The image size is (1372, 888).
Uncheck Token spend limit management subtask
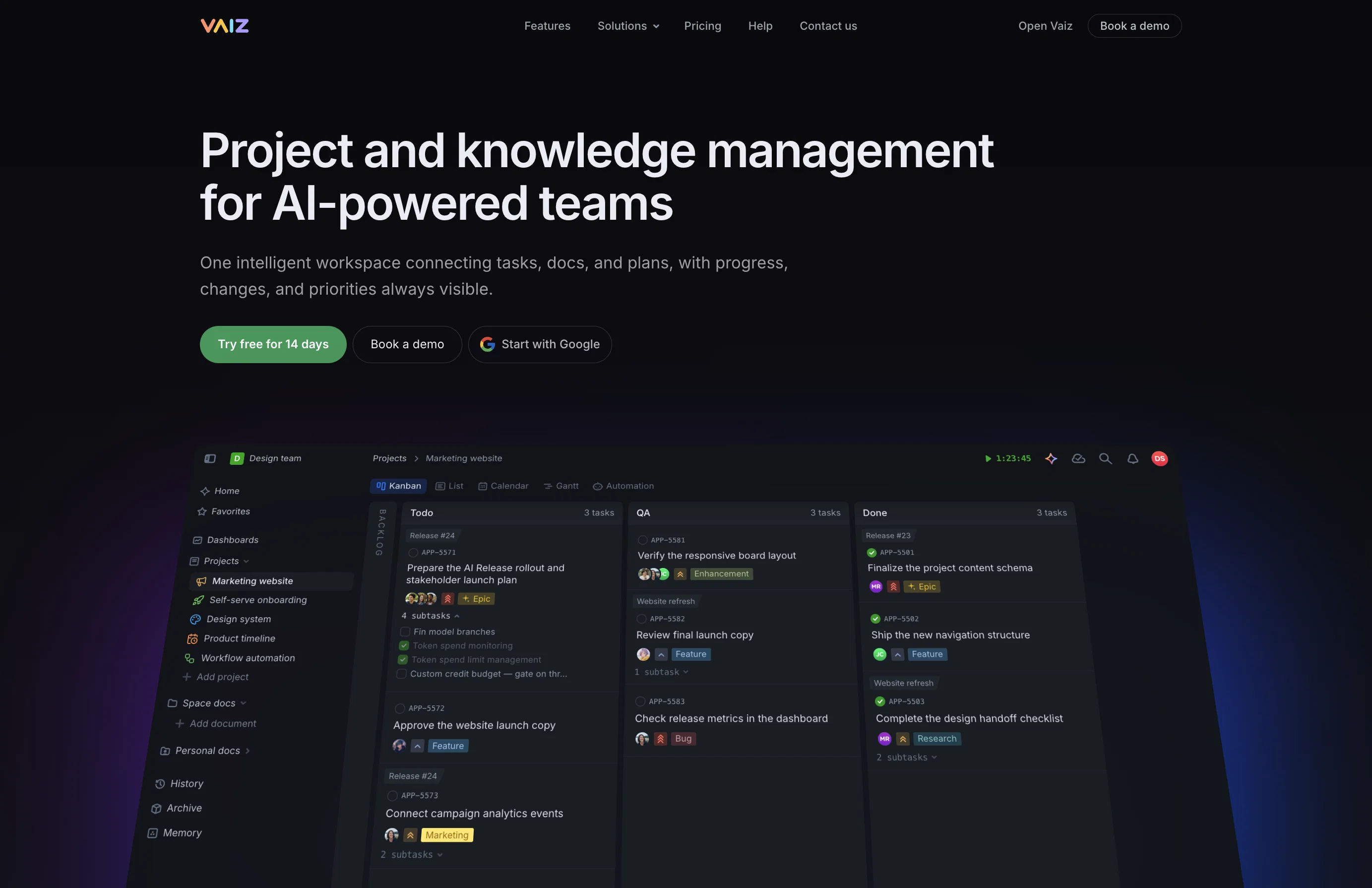point(403,660)
